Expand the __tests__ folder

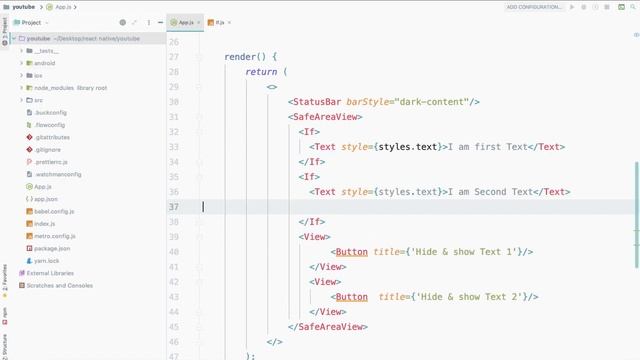point(22,51)
